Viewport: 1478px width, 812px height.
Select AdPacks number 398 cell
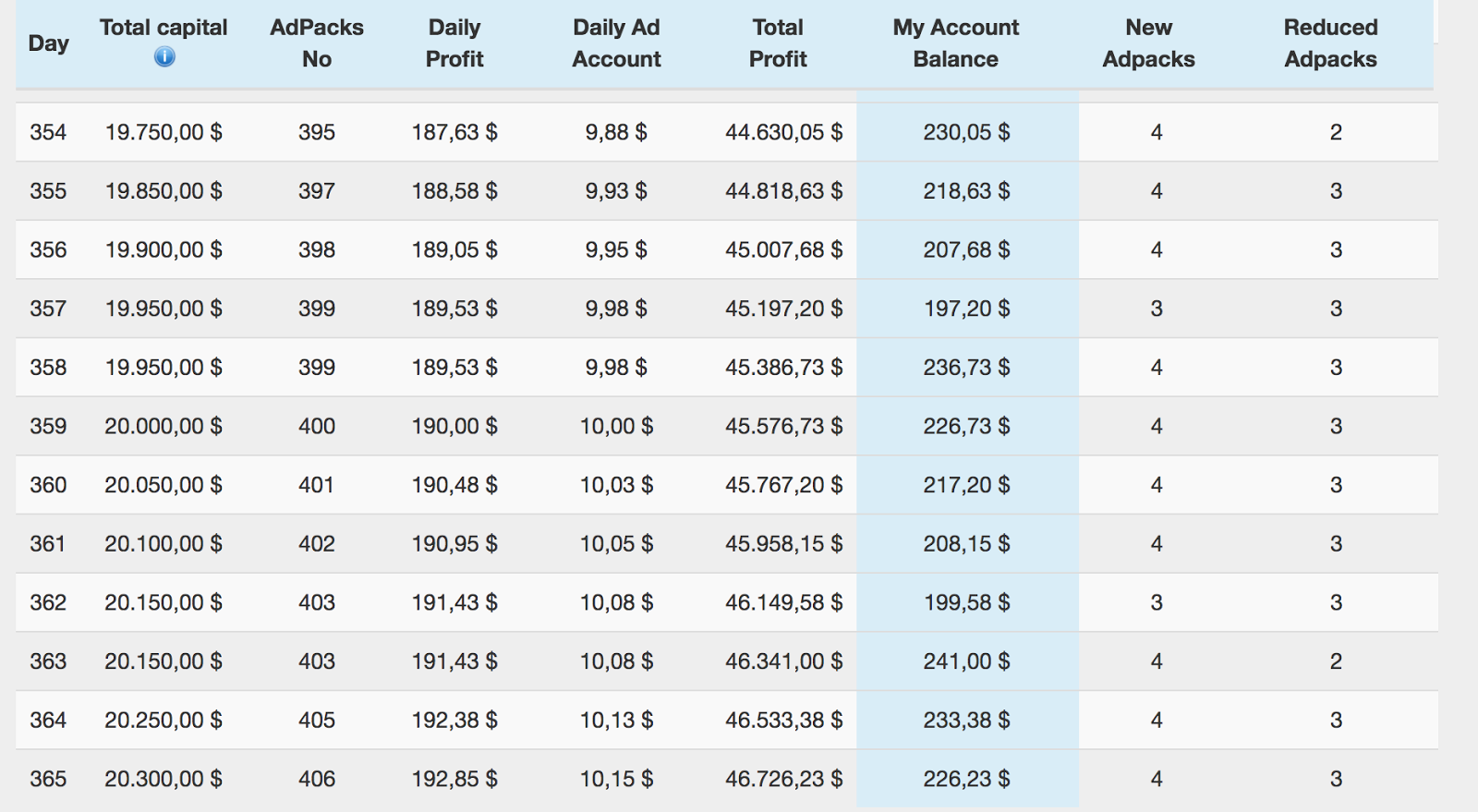pos(317,249)
